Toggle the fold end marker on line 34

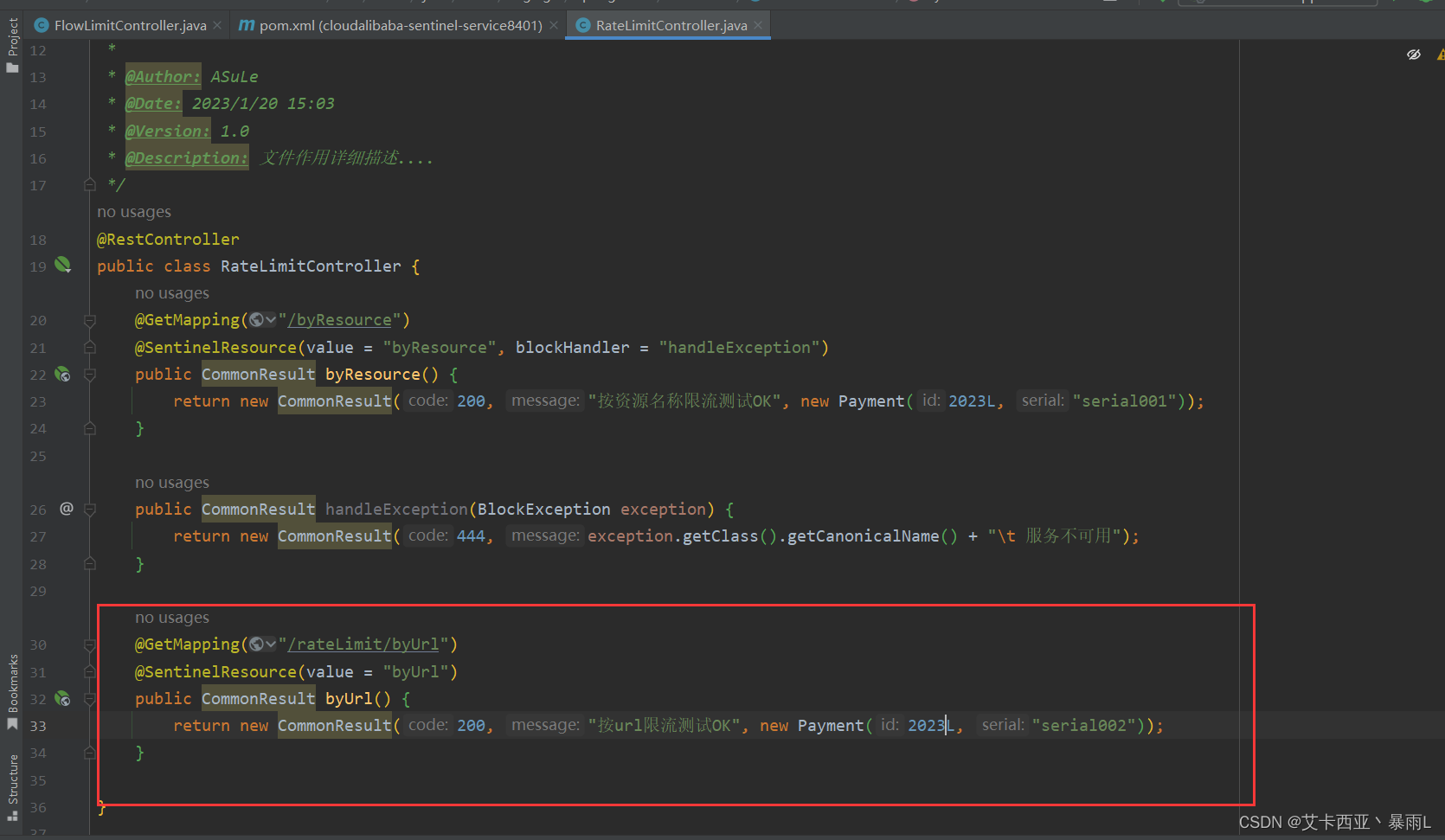pyautogui.click(x=90, y=753)
